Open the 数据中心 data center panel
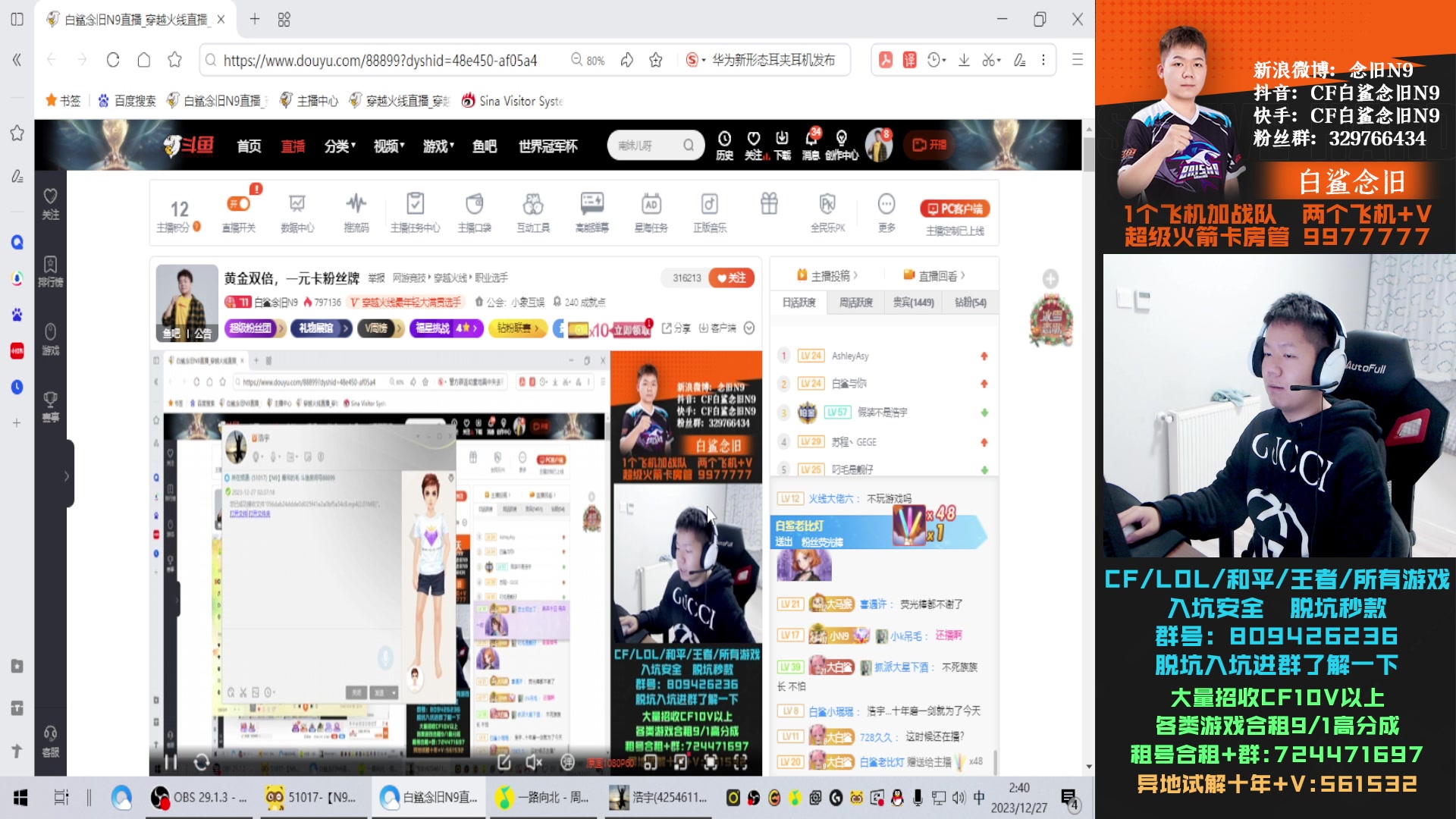This screenshot has height=819, width=1456. (x=297, y=212)
